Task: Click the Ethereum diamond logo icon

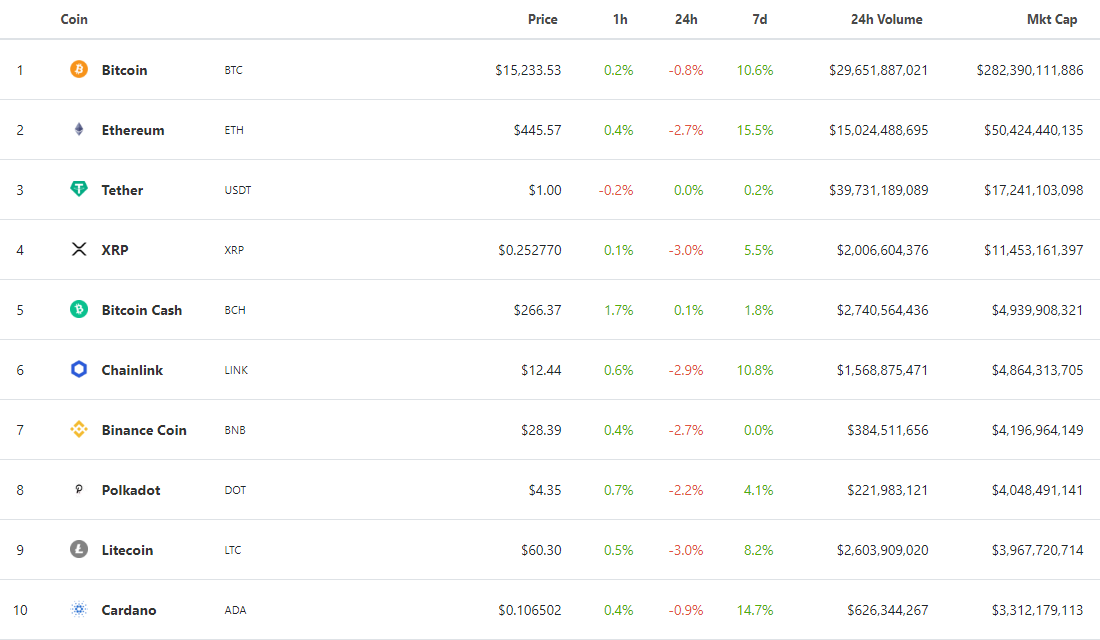Action: [79, 130]
